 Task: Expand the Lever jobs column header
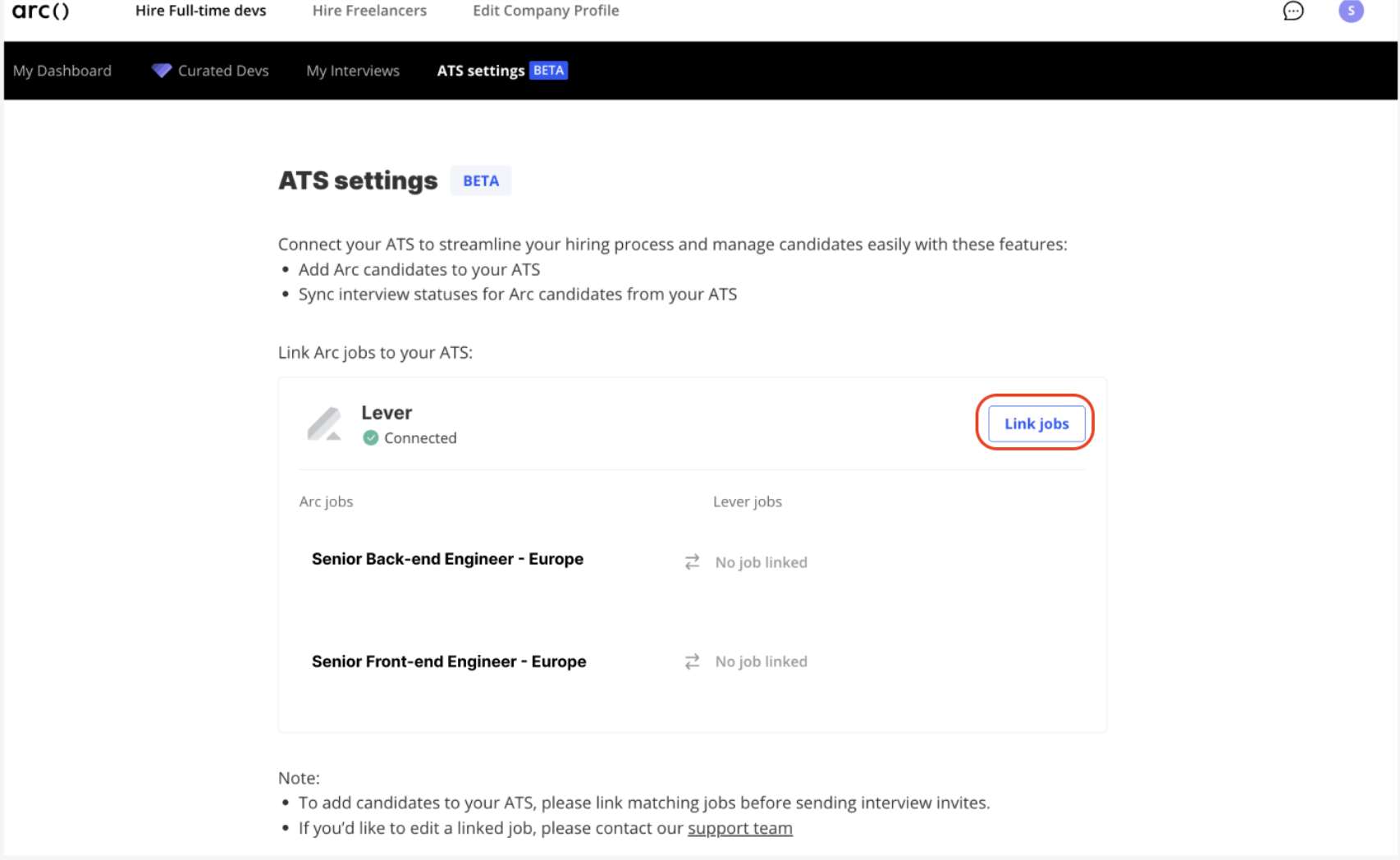click(x=747, y=501)
